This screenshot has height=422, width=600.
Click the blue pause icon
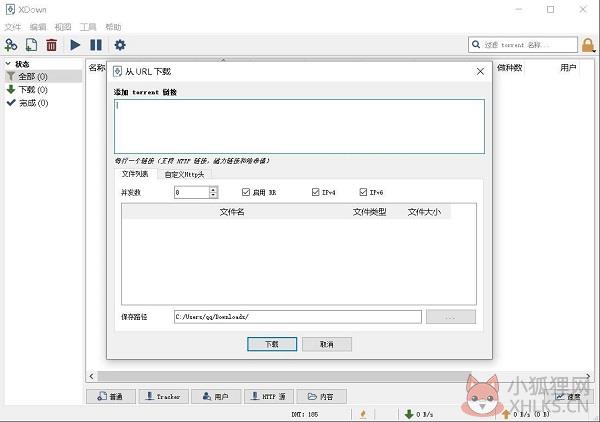96,45
